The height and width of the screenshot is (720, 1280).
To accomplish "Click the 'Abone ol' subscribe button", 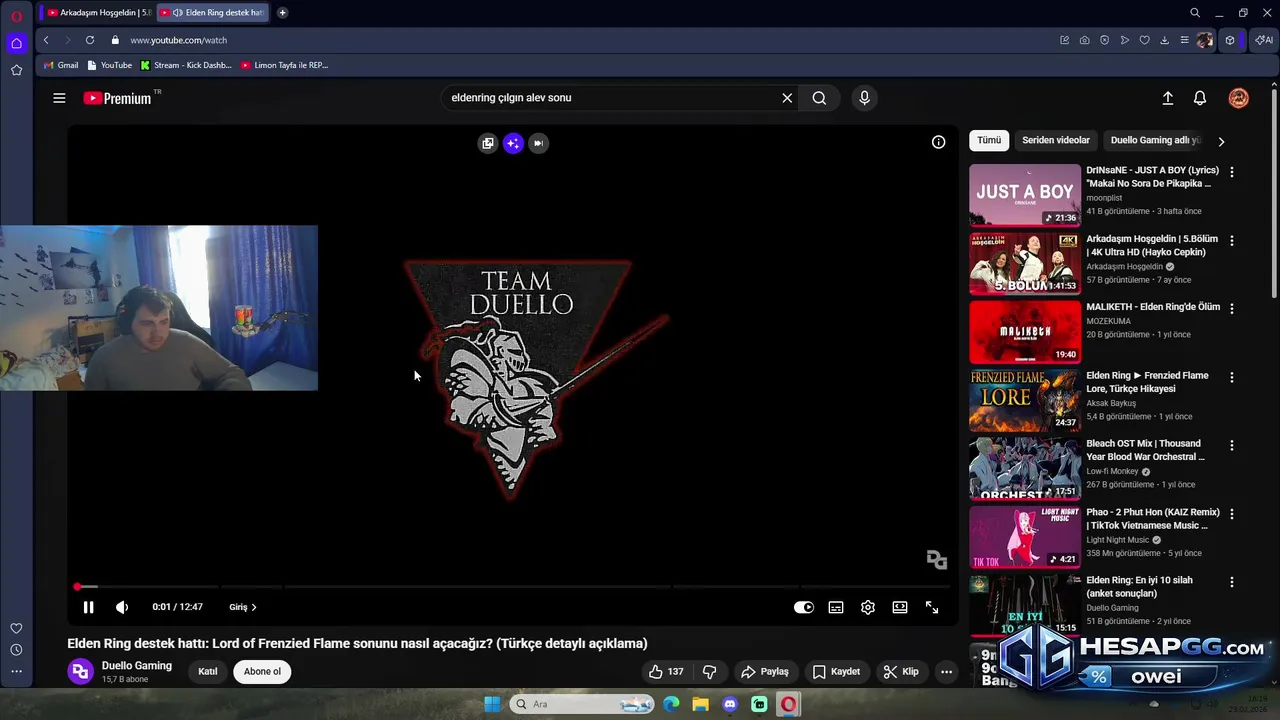I will pos(262,672).
